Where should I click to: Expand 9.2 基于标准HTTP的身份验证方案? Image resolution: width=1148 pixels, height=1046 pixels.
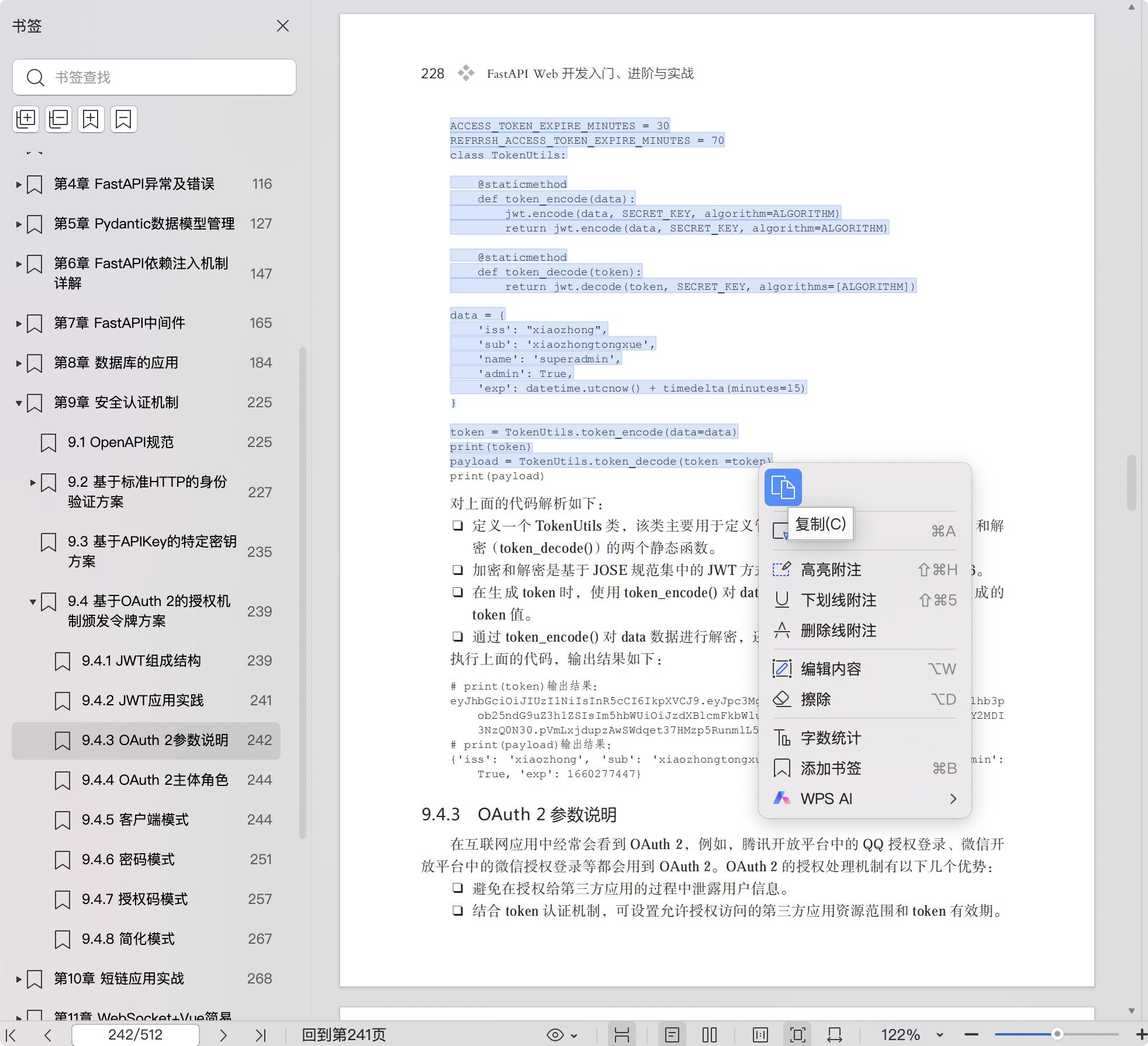pos(33,483)
